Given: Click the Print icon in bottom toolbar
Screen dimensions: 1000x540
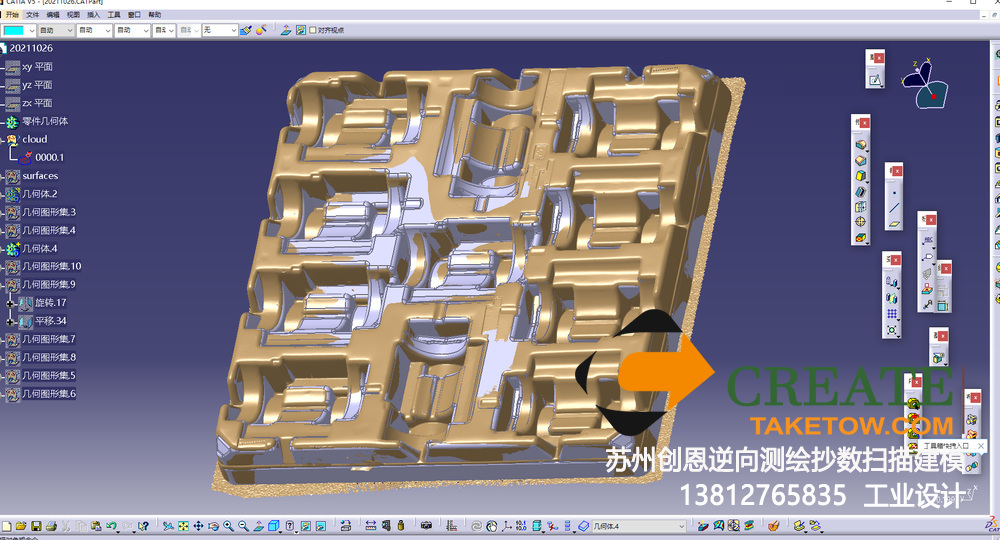Looking at the screenshot, I should point(50,526).
